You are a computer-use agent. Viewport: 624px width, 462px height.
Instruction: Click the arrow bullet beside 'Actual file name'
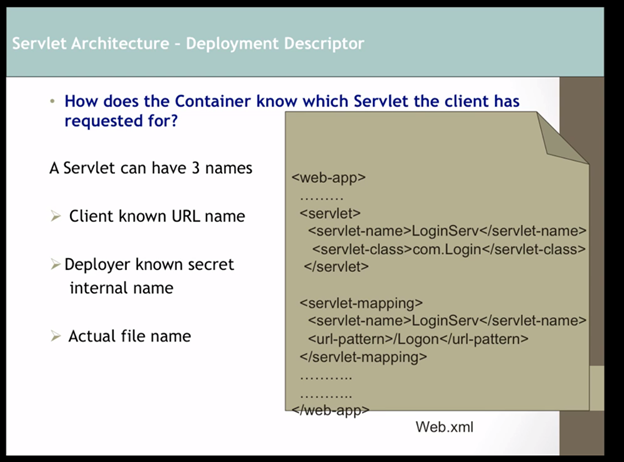point(56,336)
